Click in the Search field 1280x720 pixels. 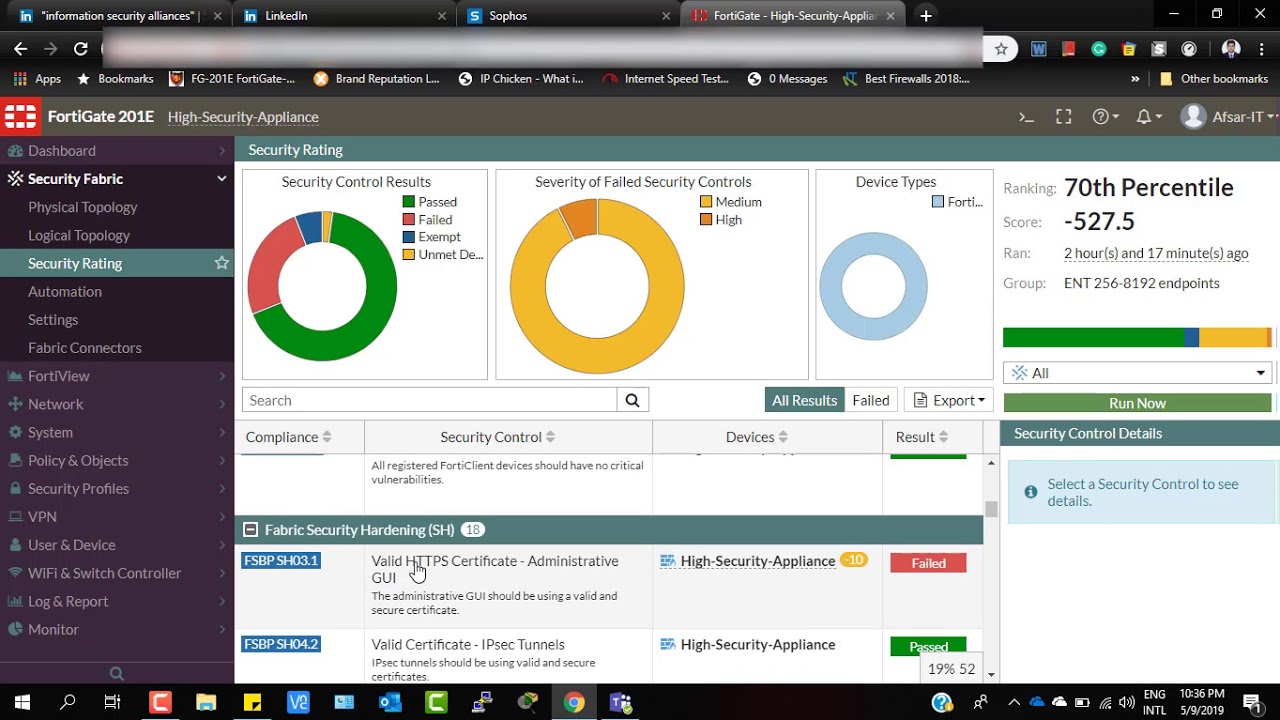[429, 400]
